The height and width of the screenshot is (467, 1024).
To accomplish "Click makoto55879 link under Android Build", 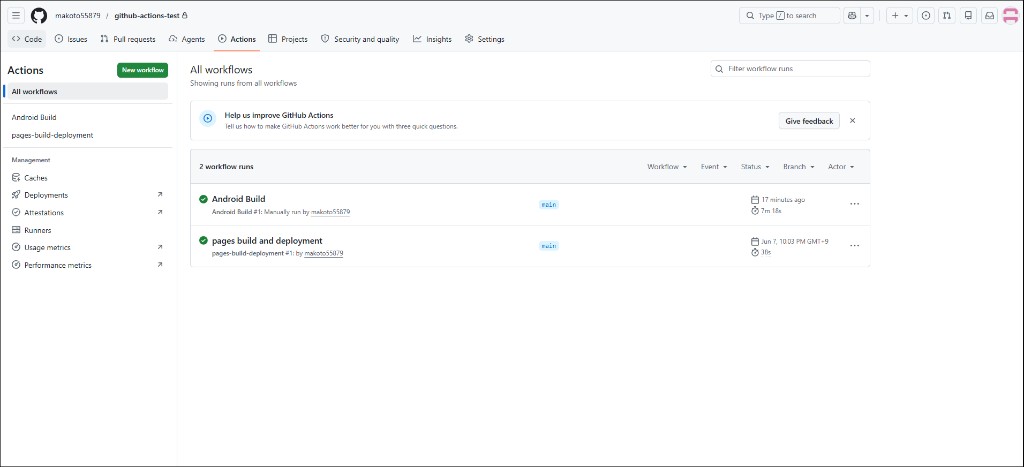I will (330, 212).
